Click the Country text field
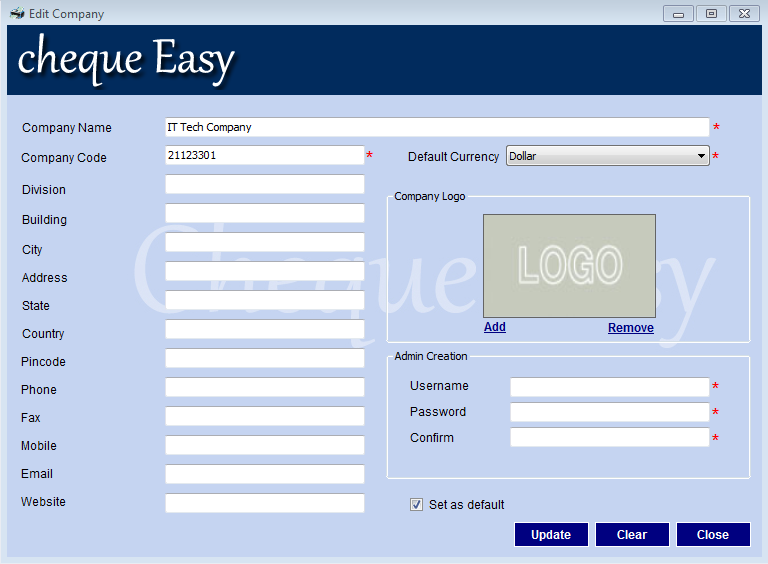Viewport: 768px width, 564px height. [x=264, y=329]
